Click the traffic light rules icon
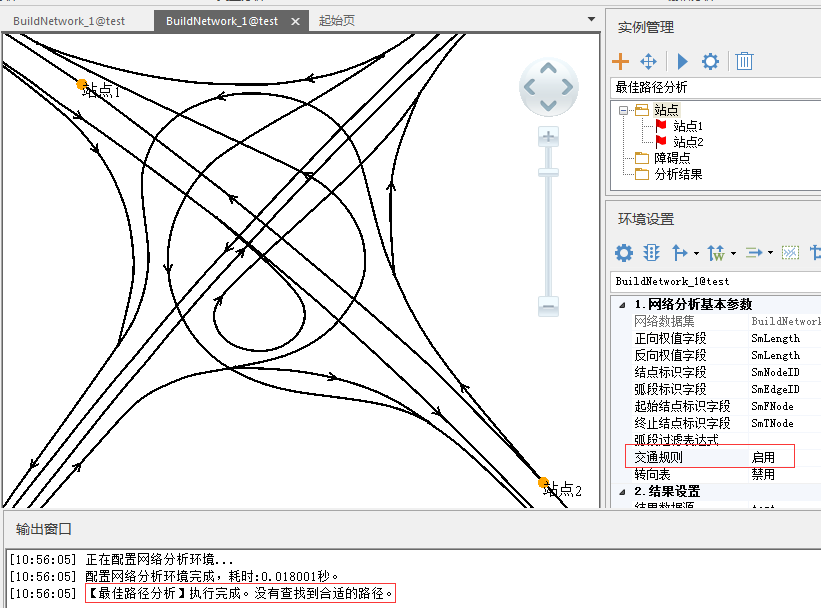Image resolution: width=821 pixels, height=608 pixels. [651, 253]
